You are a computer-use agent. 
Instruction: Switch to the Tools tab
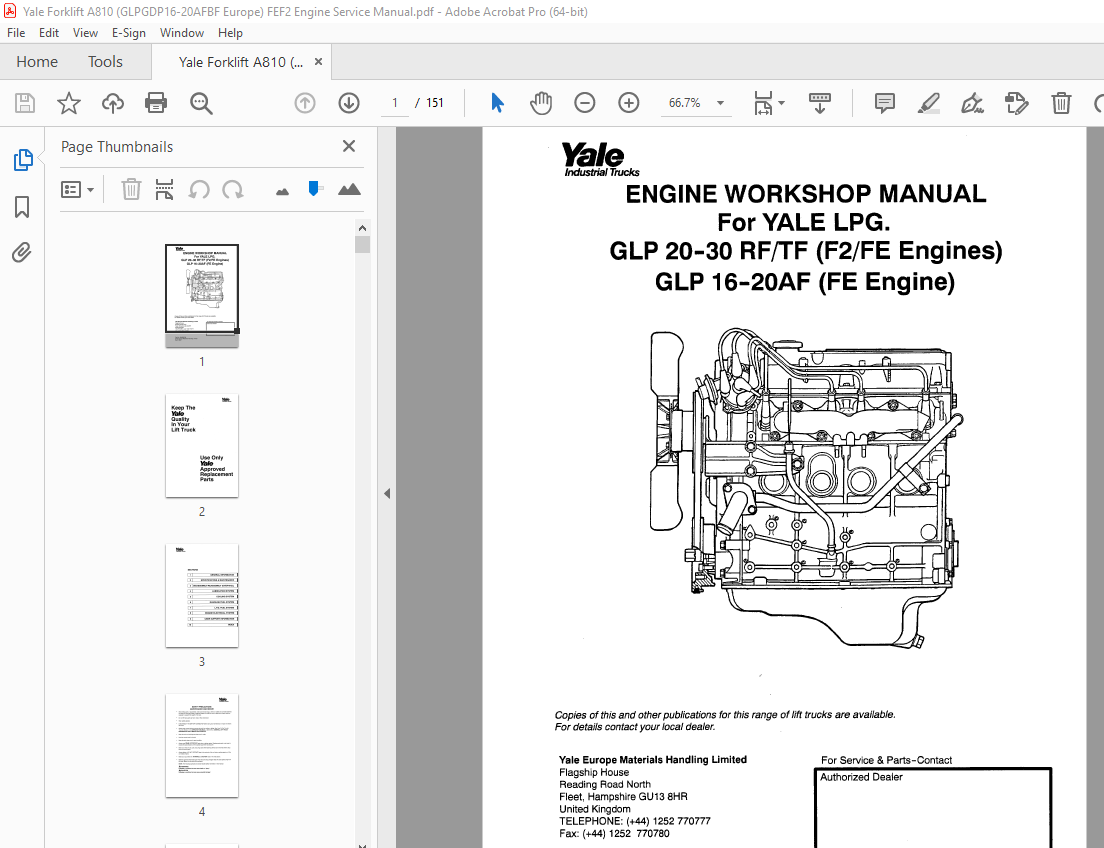click(x=105, y=62)
